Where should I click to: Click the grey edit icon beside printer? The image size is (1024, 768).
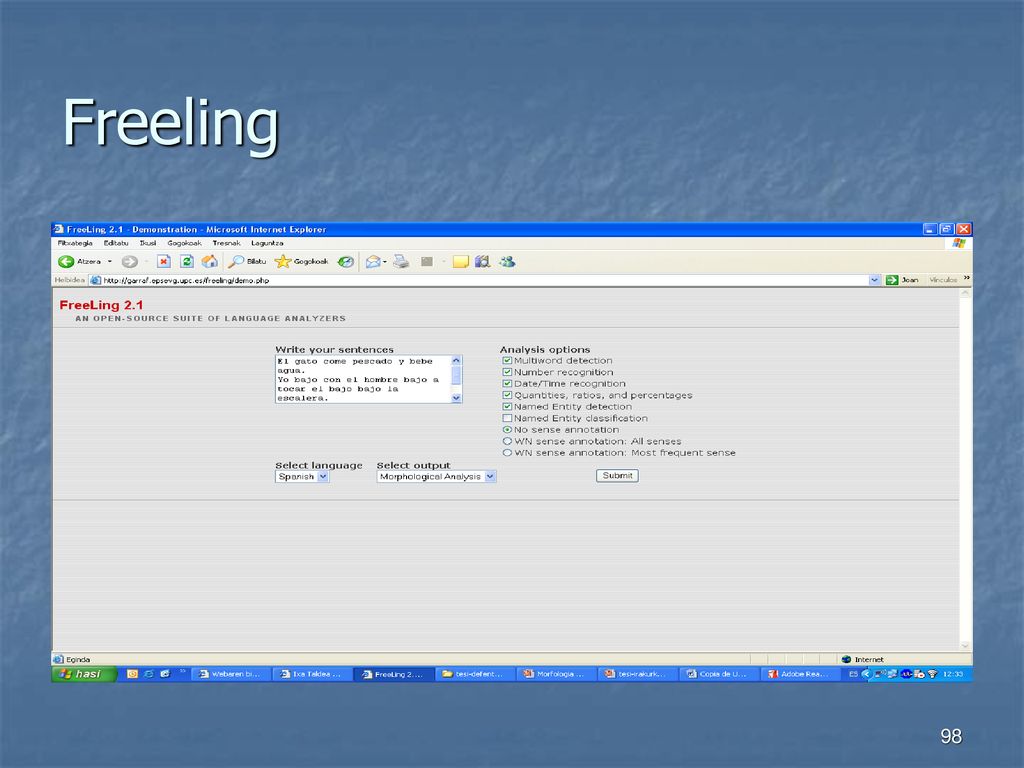427,262
